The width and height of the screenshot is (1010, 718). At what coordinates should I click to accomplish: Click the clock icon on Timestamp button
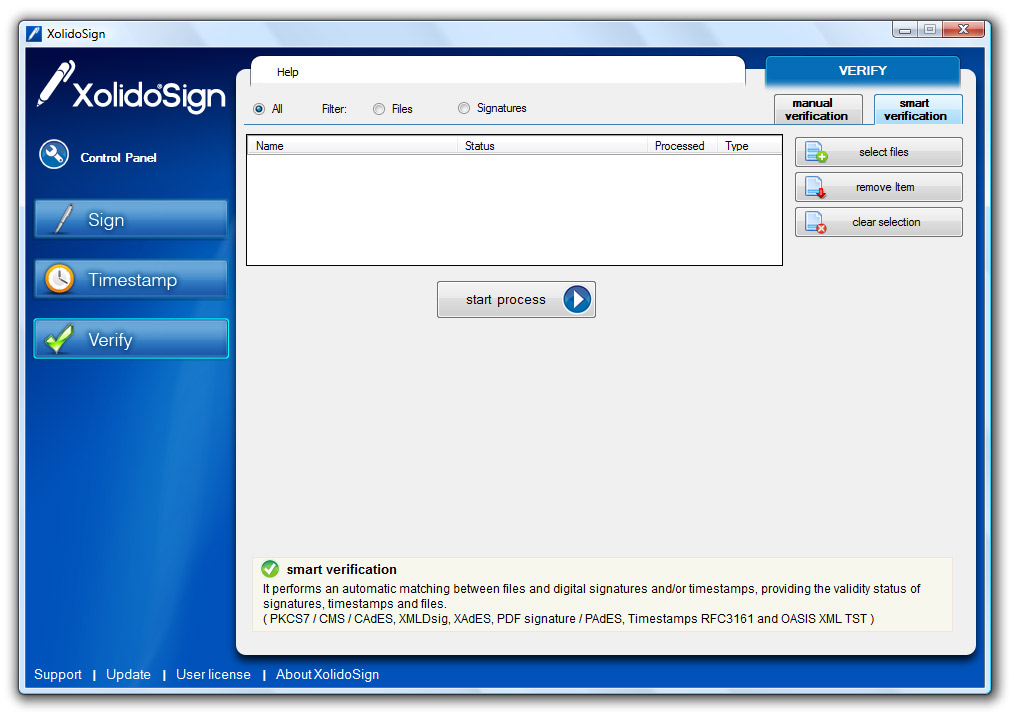(59, 279)
